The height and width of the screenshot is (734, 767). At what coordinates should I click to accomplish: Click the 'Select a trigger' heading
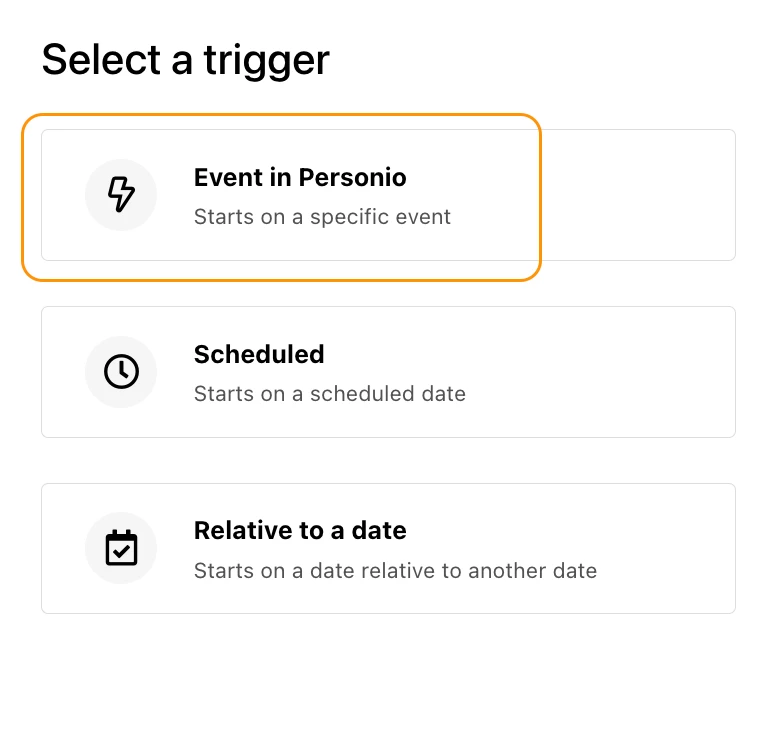tap(185, 61)
